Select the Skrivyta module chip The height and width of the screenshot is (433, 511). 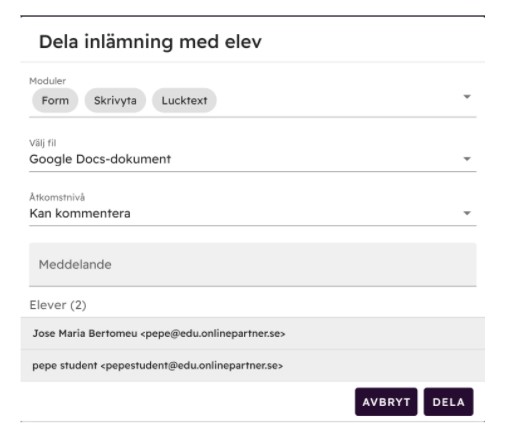115,100
